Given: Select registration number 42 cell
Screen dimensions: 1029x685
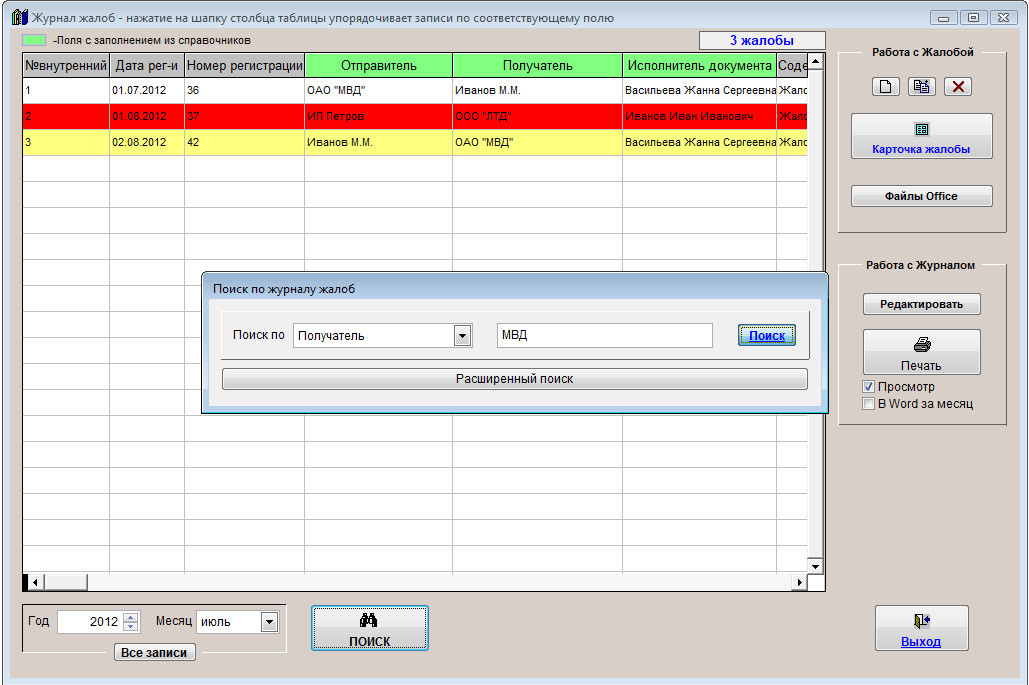Looking at the screenshot, I should (x=244, y=142).
